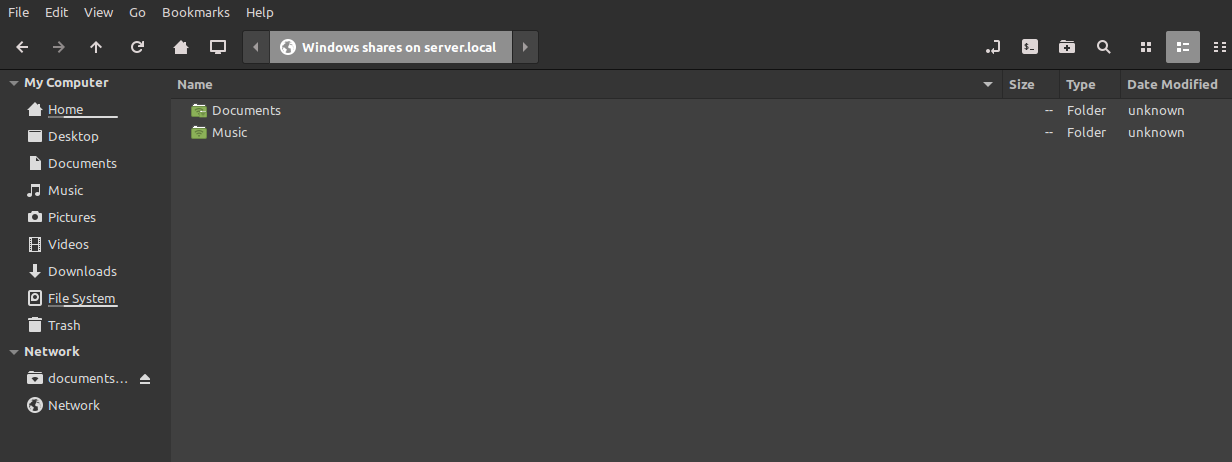The height and width of the screenshot is (462, 1232).
Task: Reload the current location
Action: (138, 47)
